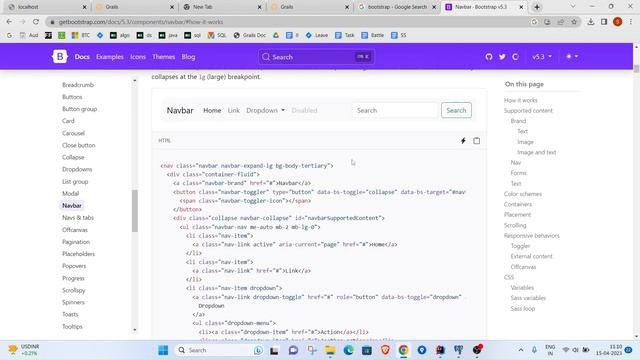Open Blog in the Bootstrap header
Image resolution: width=640 pixels, height=360 pixels.
point(189,57)
